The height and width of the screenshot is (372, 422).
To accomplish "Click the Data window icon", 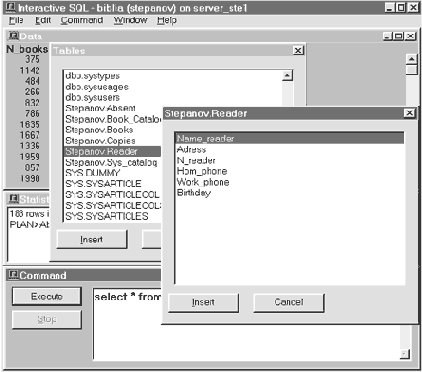I will (x=13, y=36).
